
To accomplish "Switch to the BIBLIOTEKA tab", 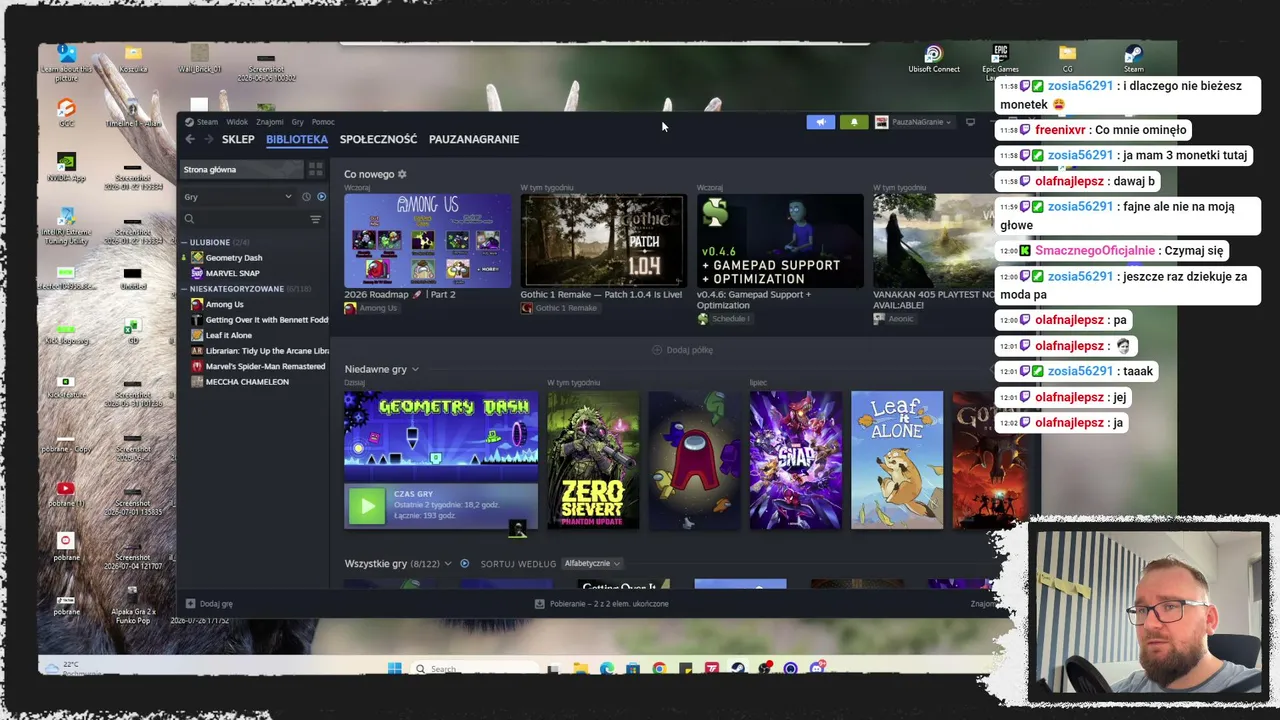I will 297,139.
